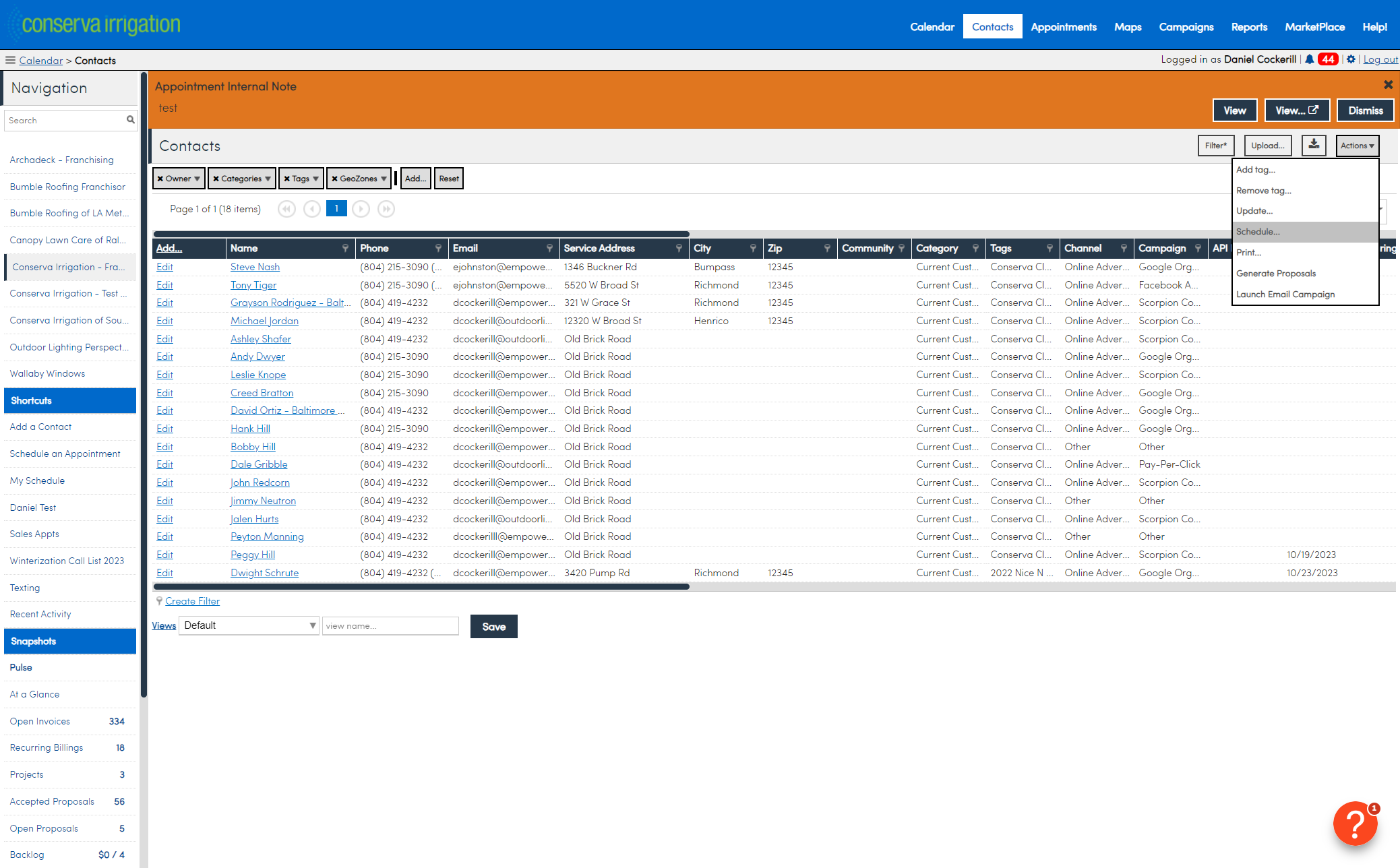The image size is (1400, 868).
Task: Click the Tags column filter icon
Action: click(x=1049, y=248)
